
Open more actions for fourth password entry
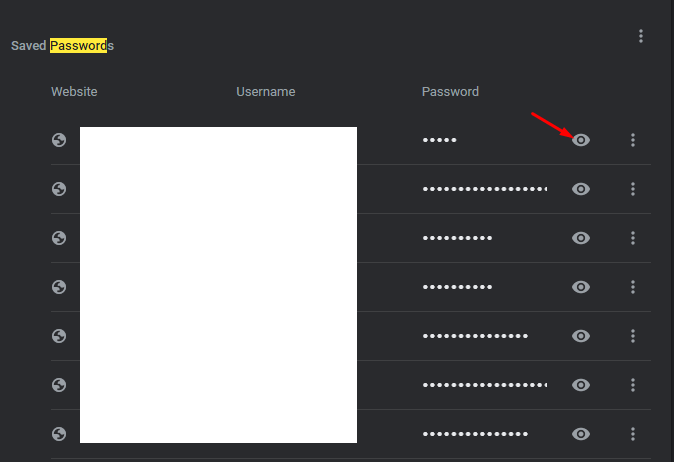[x=633, y=287]
